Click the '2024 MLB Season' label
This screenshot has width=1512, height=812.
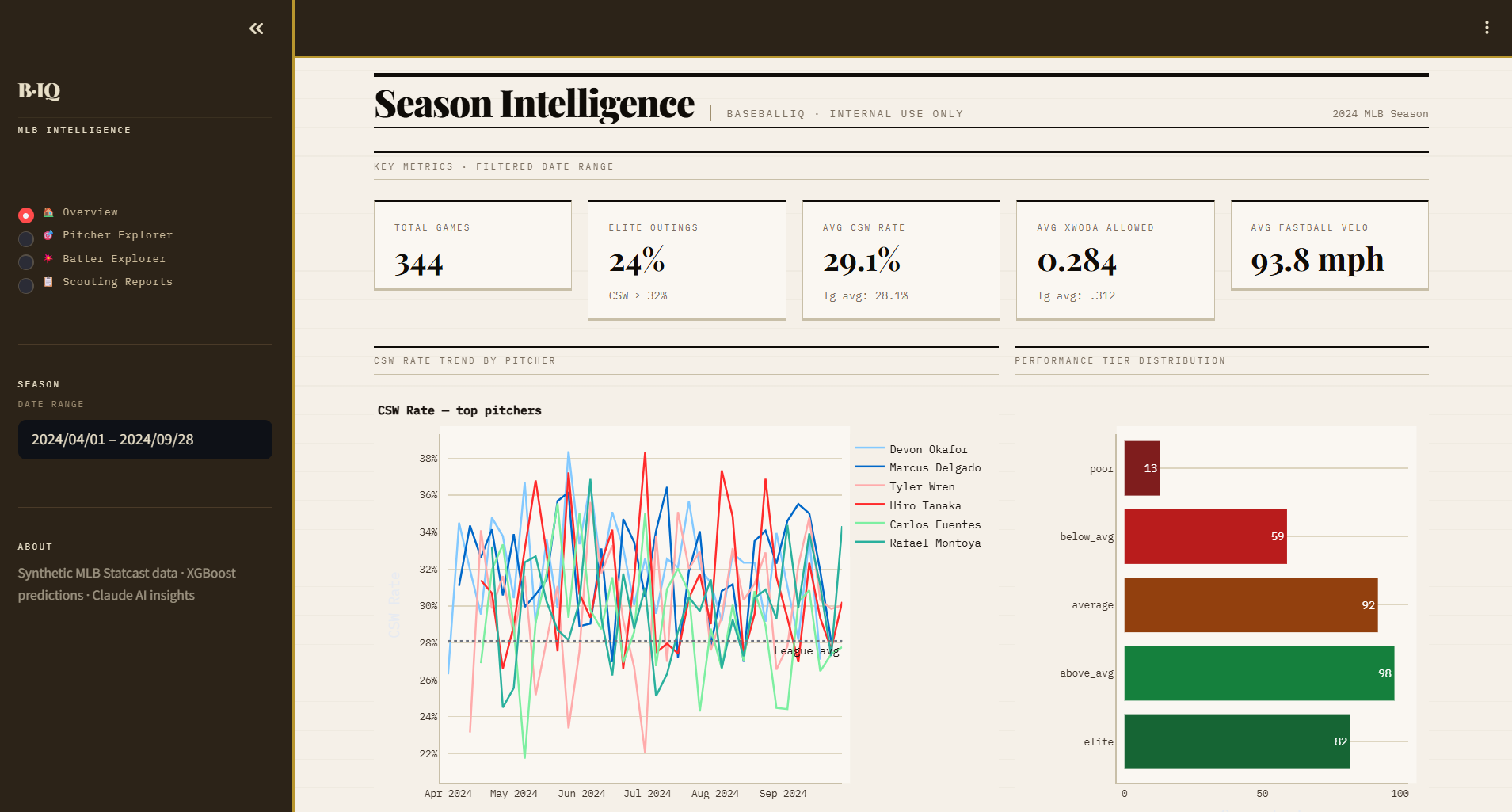(x=1381, y=114)
